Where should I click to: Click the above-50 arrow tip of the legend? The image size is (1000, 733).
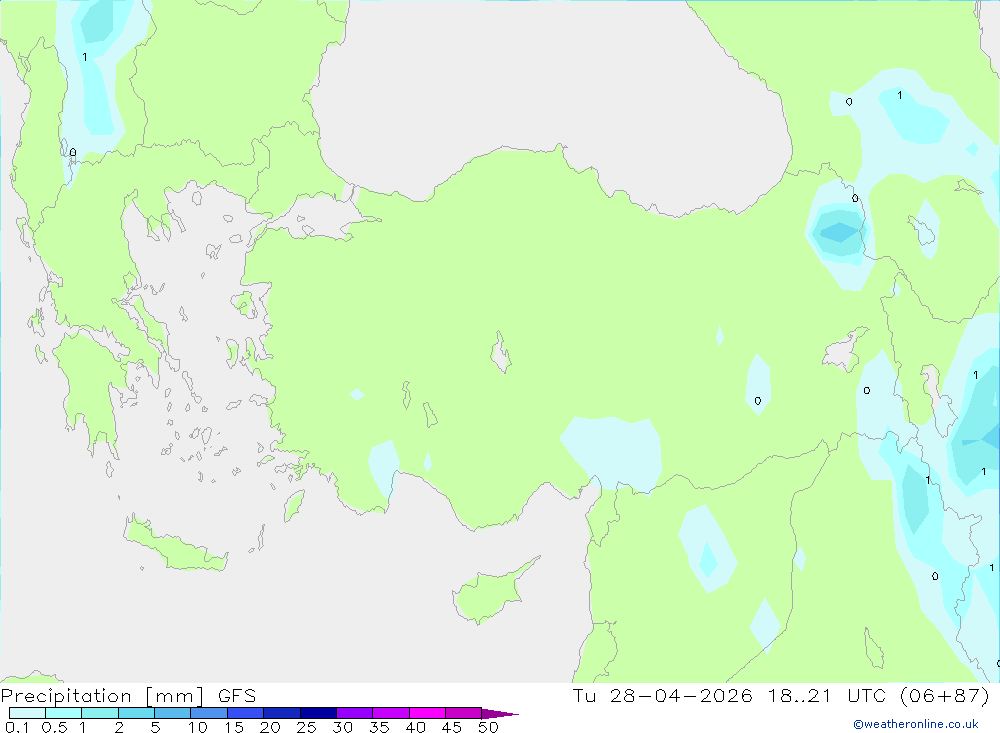(x=499, y=713)
